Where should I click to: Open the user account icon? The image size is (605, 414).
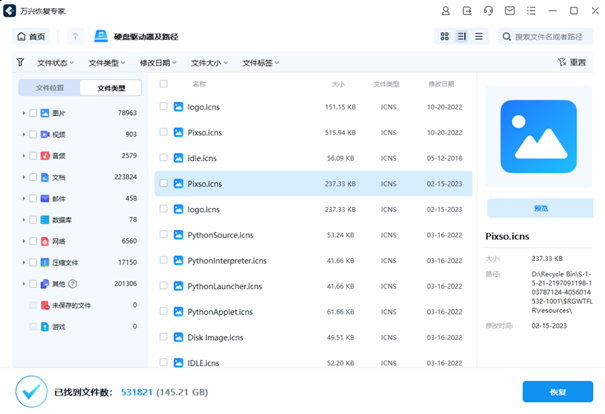coord(445,11)
